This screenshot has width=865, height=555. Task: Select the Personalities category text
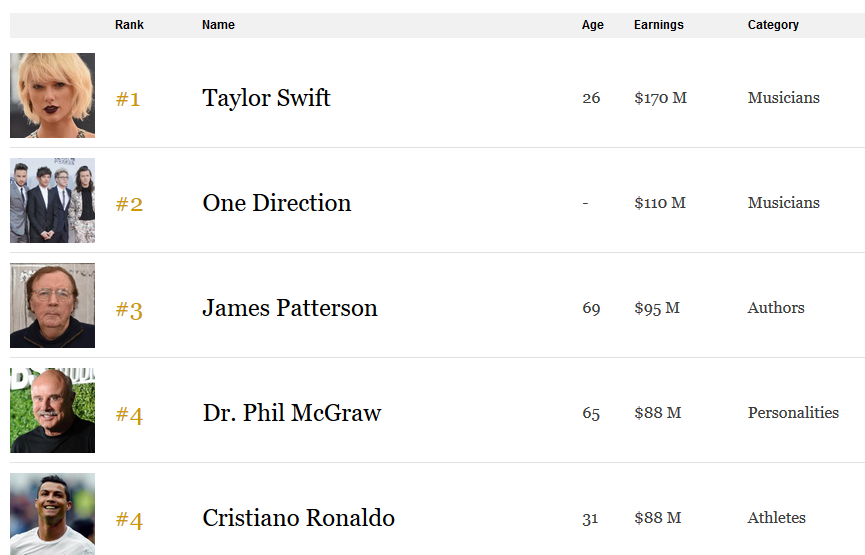coord(793,413)
